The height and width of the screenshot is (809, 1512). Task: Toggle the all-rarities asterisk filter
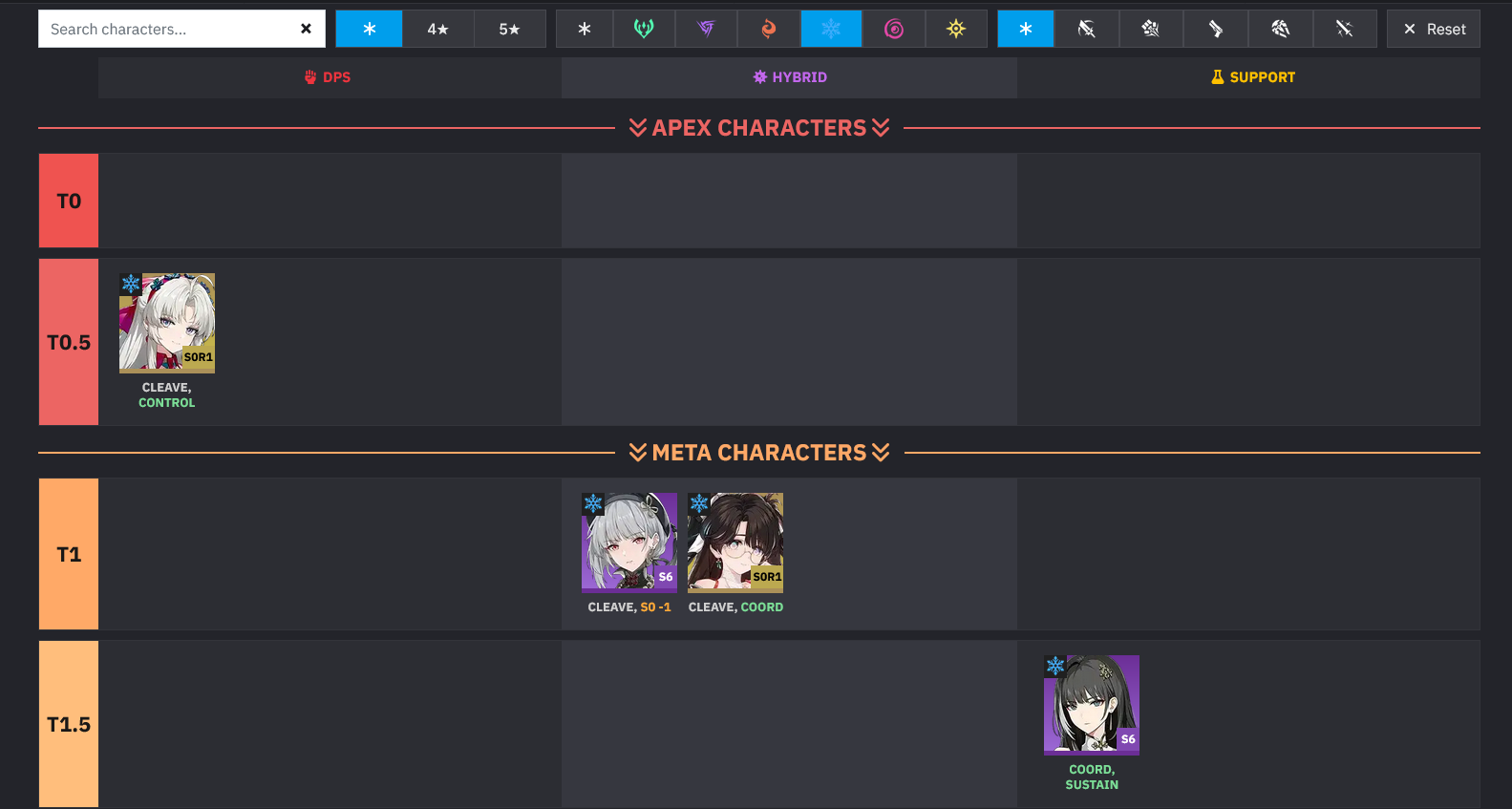coord(369,29)
